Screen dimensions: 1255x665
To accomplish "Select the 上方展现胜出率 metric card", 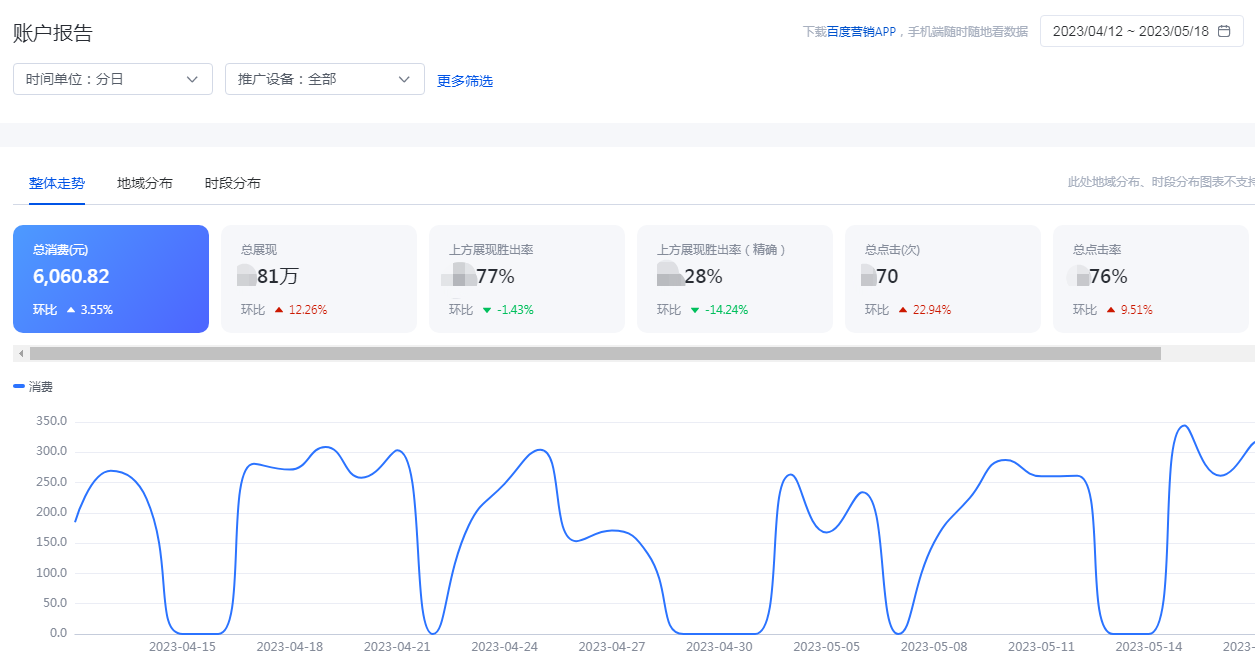I will click(x=527, y=279).
